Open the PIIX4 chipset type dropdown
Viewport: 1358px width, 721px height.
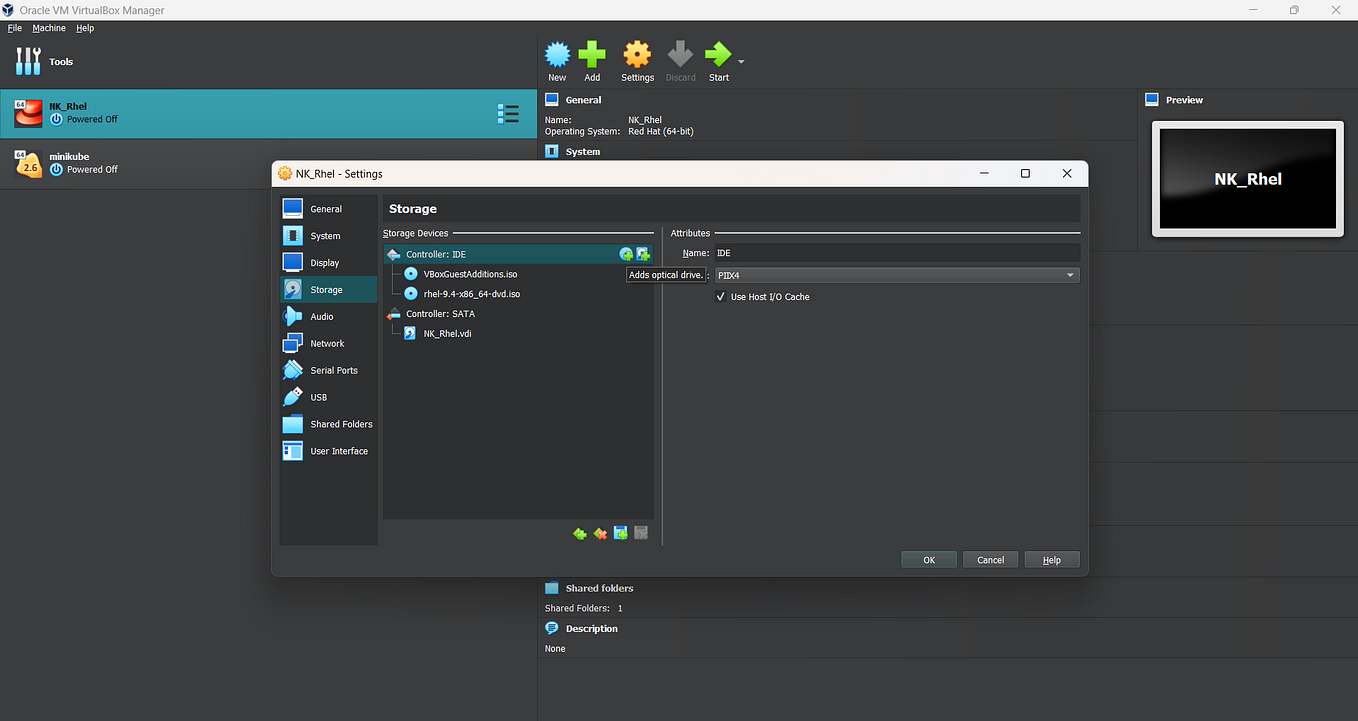click(x=1070, y=274)
